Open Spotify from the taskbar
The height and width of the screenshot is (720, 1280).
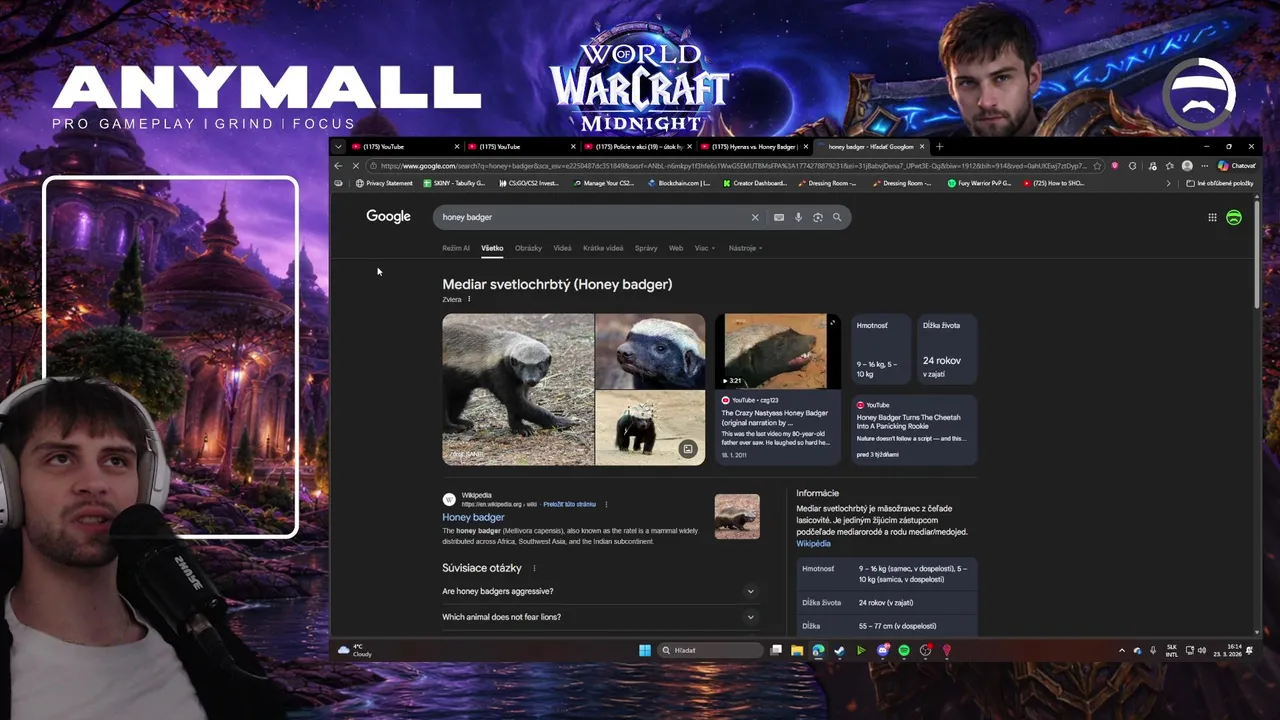(904, 650)
